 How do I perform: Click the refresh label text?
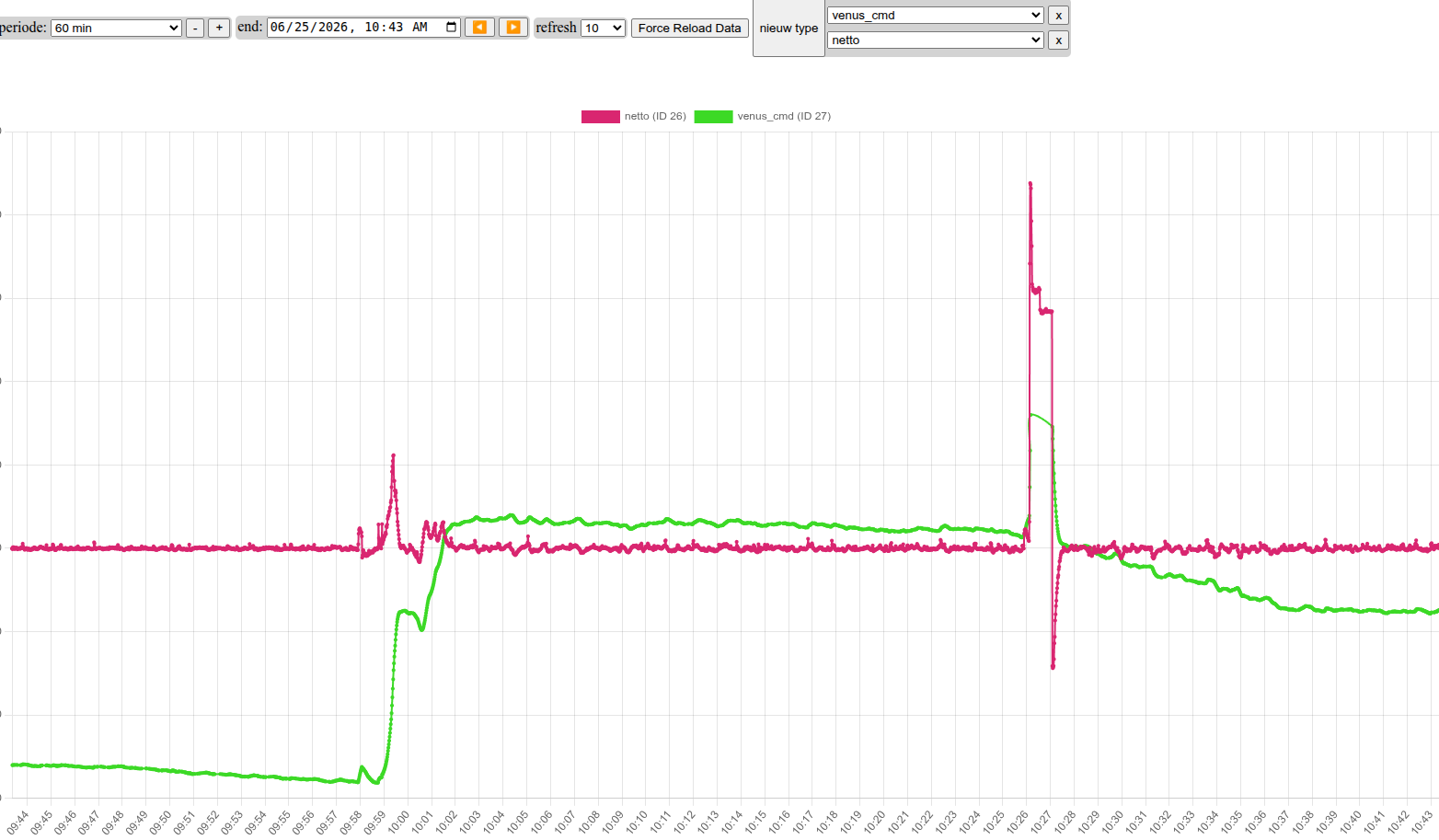pyautogui.click(x=556, y=28)
